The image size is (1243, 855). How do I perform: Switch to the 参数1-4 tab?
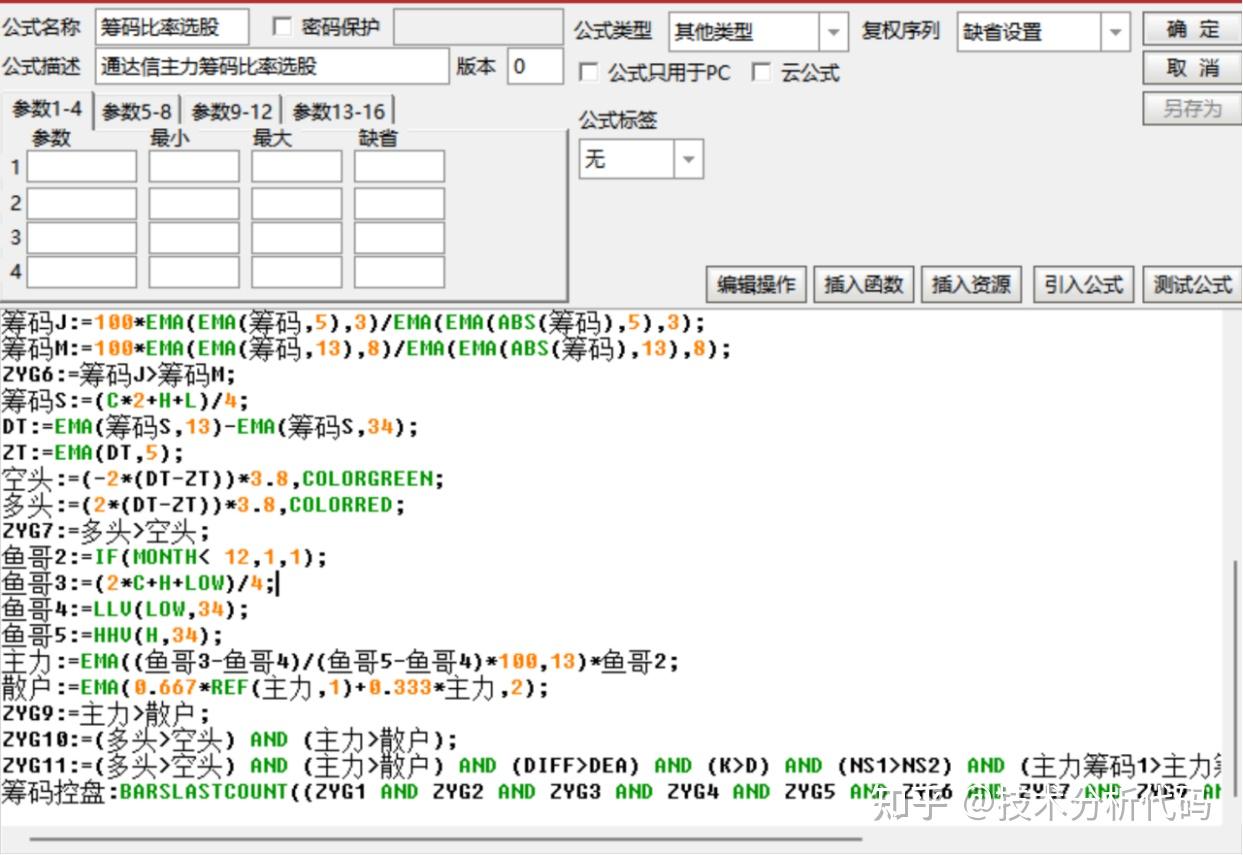click(47, 110)
